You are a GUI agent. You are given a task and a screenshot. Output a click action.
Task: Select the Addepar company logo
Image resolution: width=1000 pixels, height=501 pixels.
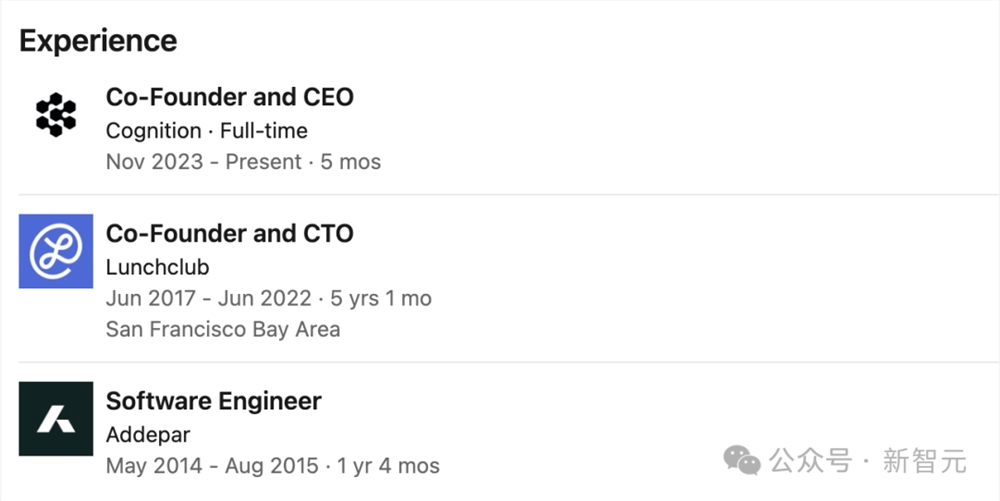click(56, 418)
